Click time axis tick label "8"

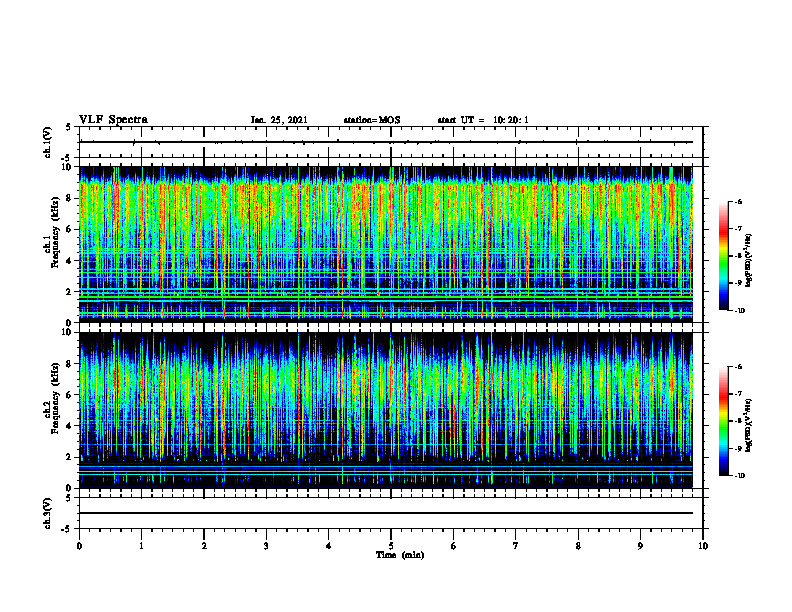pos(578,546)
